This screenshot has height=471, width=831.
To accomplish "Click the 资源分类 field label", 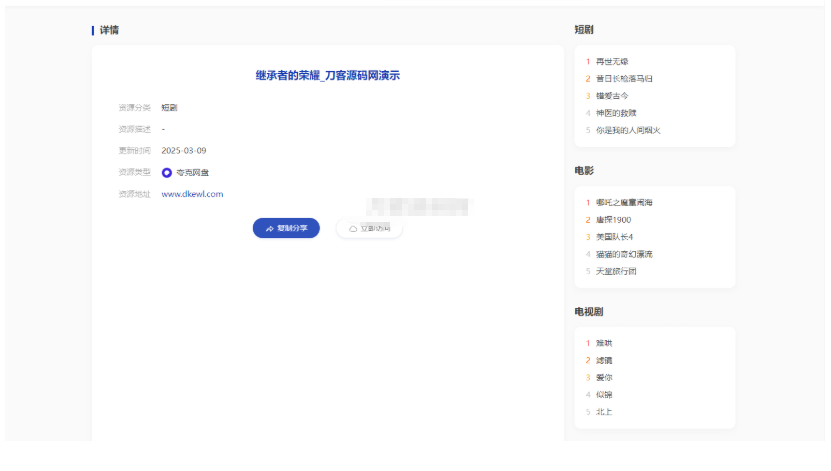I will (x=135, y=108).
